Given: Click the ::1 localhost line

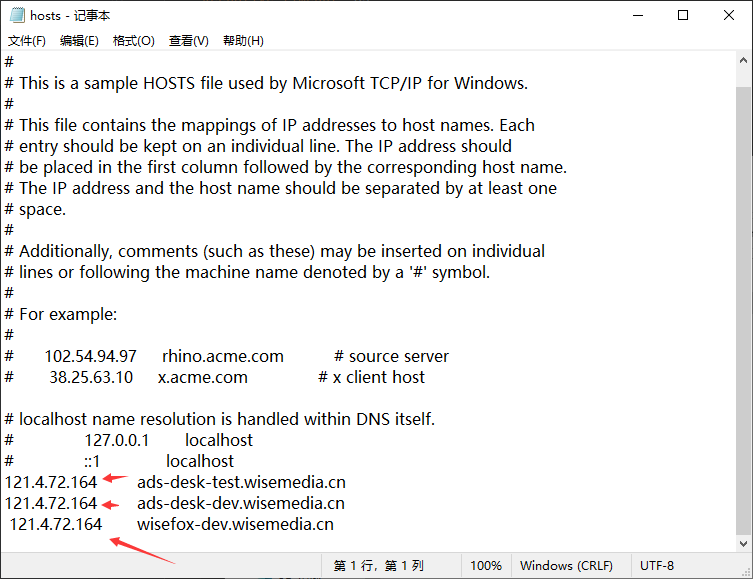Looking at the screenshot, I should pos(119,461).
